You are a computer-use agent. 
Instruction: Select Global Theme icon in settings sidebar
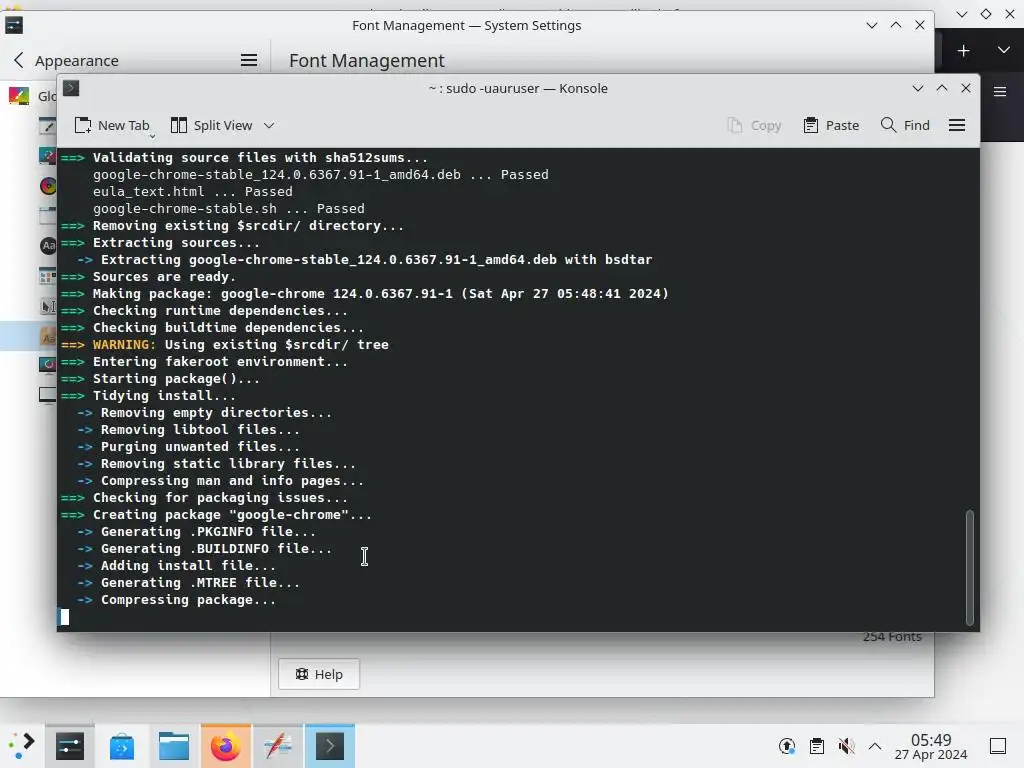(19, 96)
